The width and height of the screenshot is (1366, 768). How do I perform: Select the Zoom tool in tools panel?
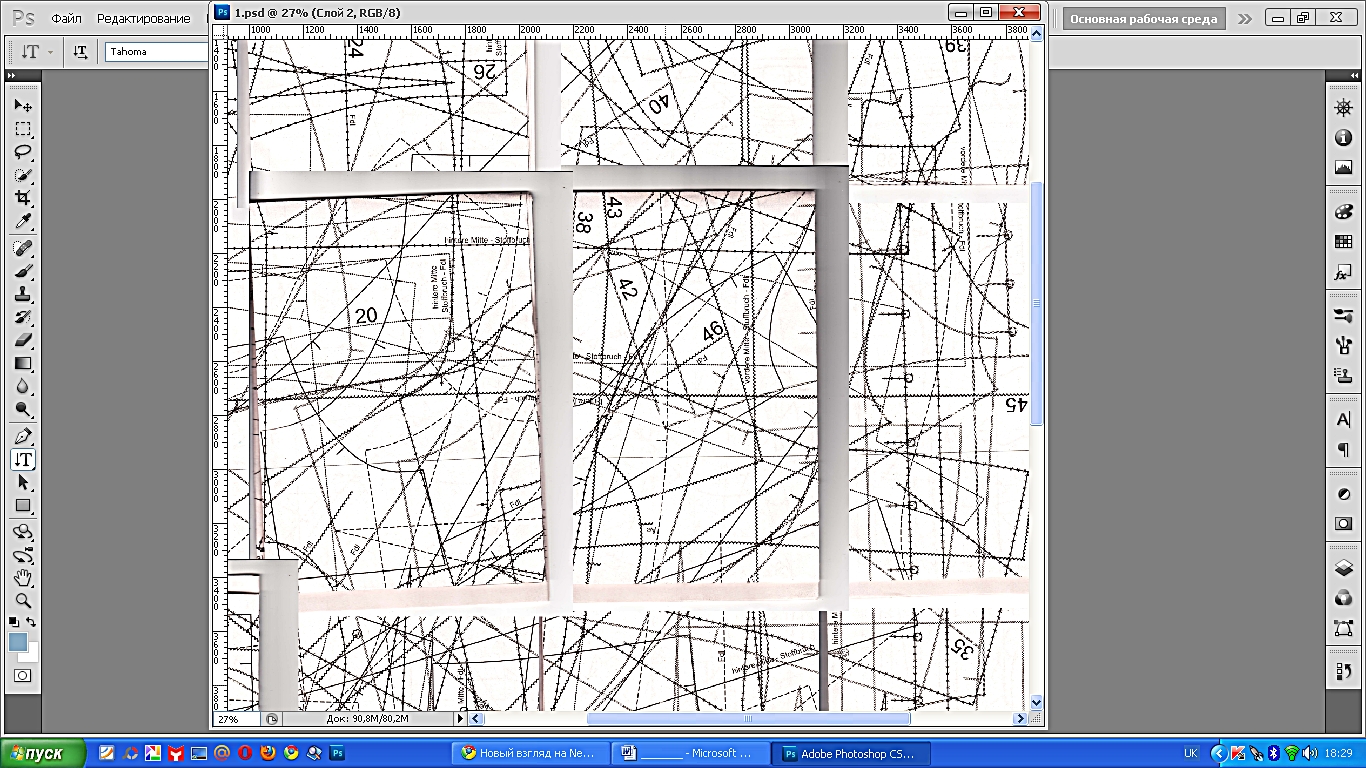(x=22, y=601)
